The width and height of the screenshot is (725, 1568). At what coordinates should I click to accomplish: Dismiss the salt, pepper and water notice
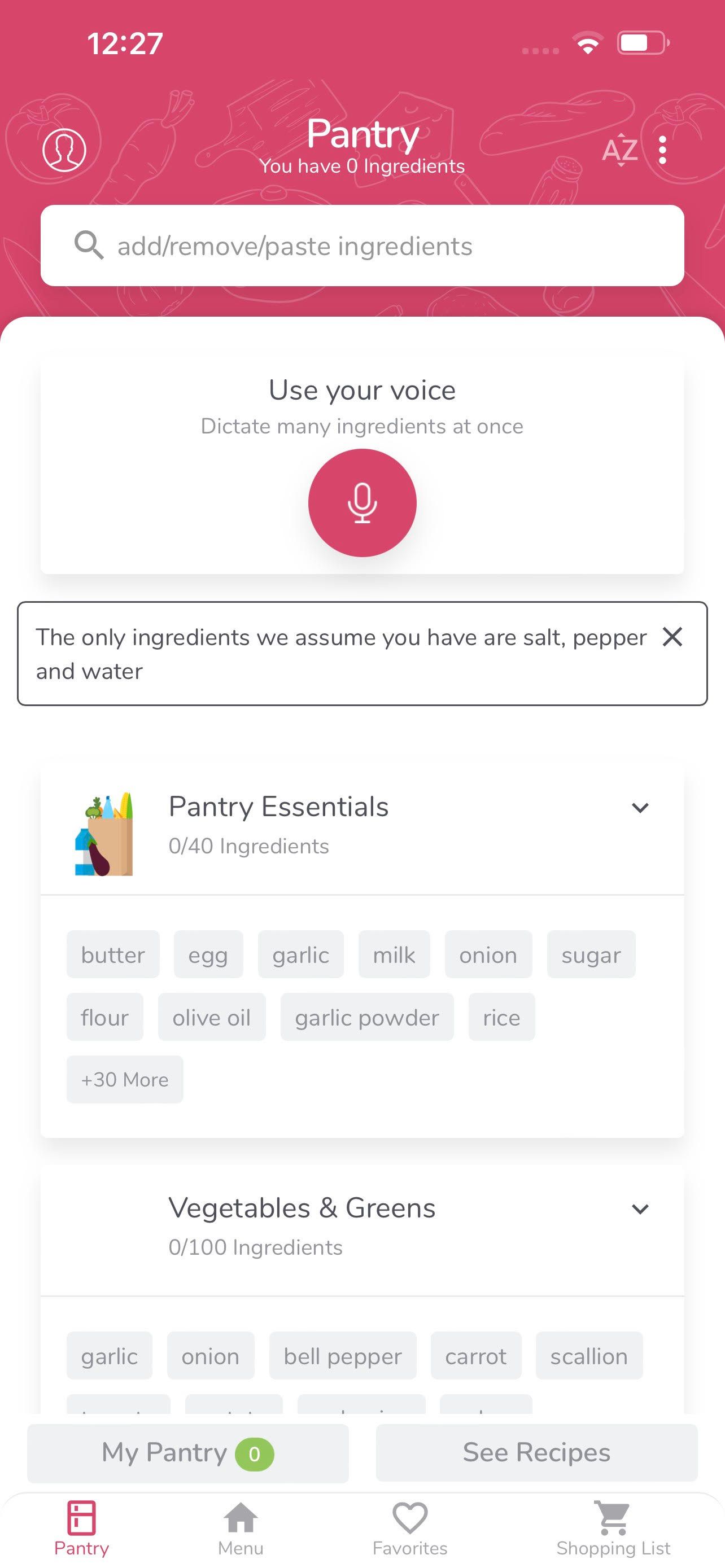pyautogui.click(x=672, y=637)
